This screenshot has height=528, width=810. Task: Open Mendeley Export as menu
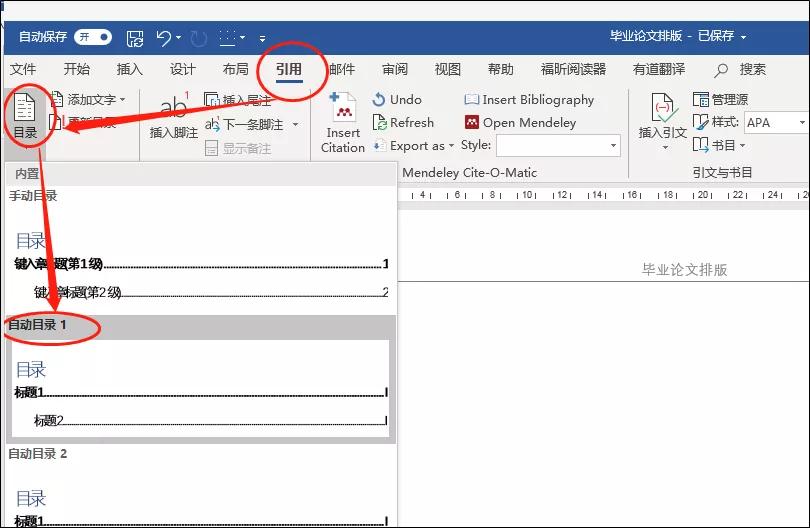point(413,146)
